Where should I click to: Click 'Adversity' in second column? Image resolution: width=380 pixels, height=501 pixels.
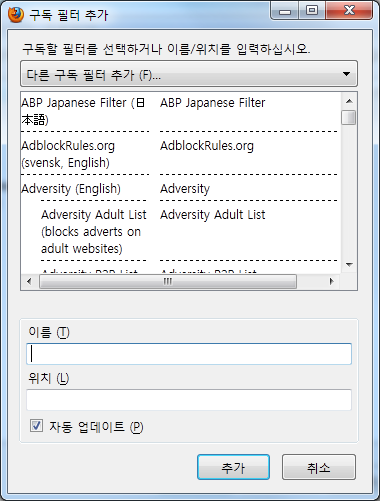pos(185,189)
